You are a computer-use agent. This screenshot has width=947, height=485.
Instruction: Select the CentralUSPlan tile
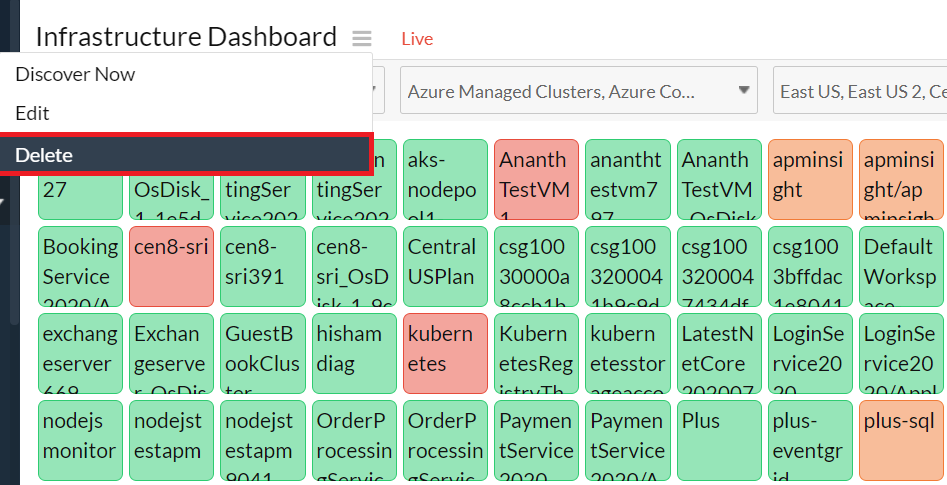444,266
